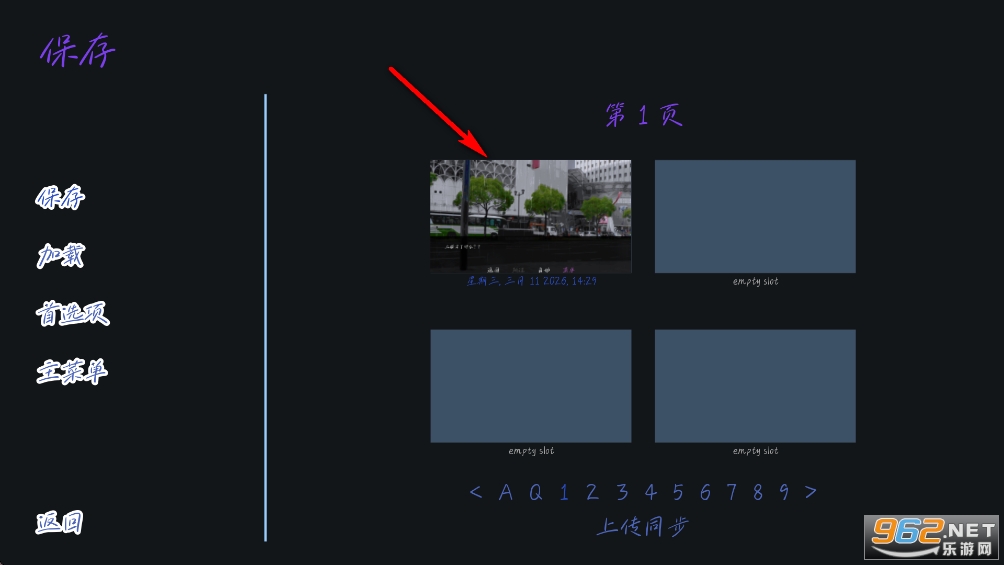Go to previous page with < arrow
This screenshot has width=1004, height=565.
(x=476, y=492)
